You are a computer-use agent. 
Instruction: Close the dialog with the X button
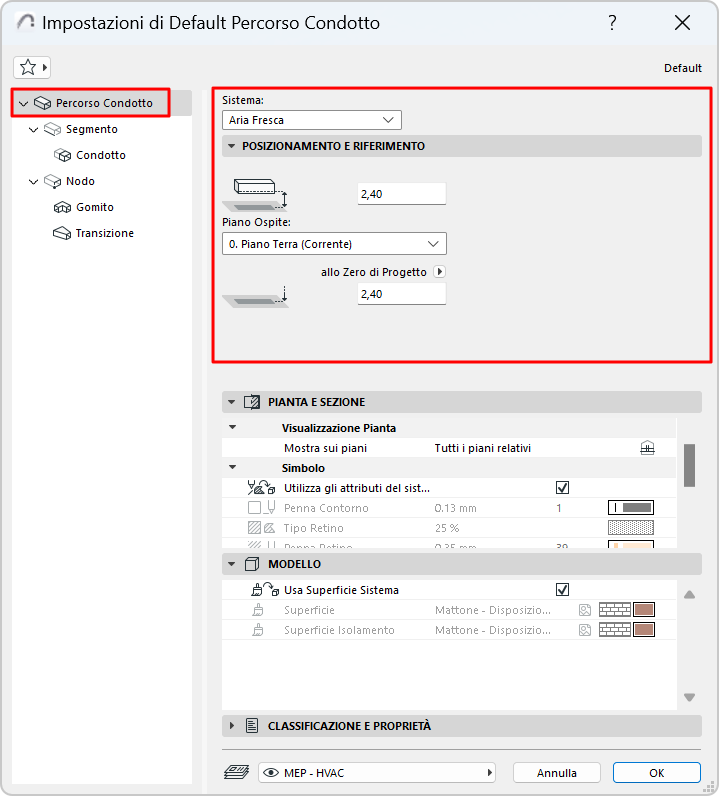click(x=682, y=23)
